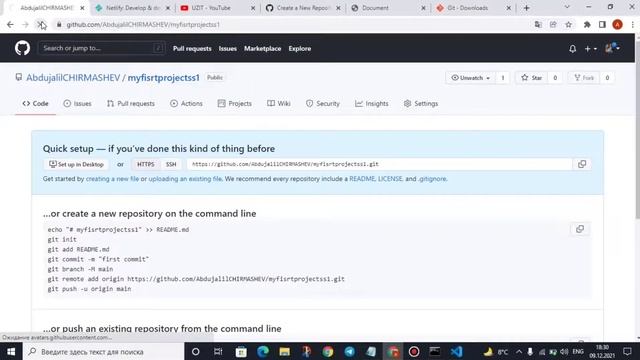Image resolution: width=640 pixels, height=360 pixels.
Task: Open the browser extensions puzzle icon
Action: [587, 24]
